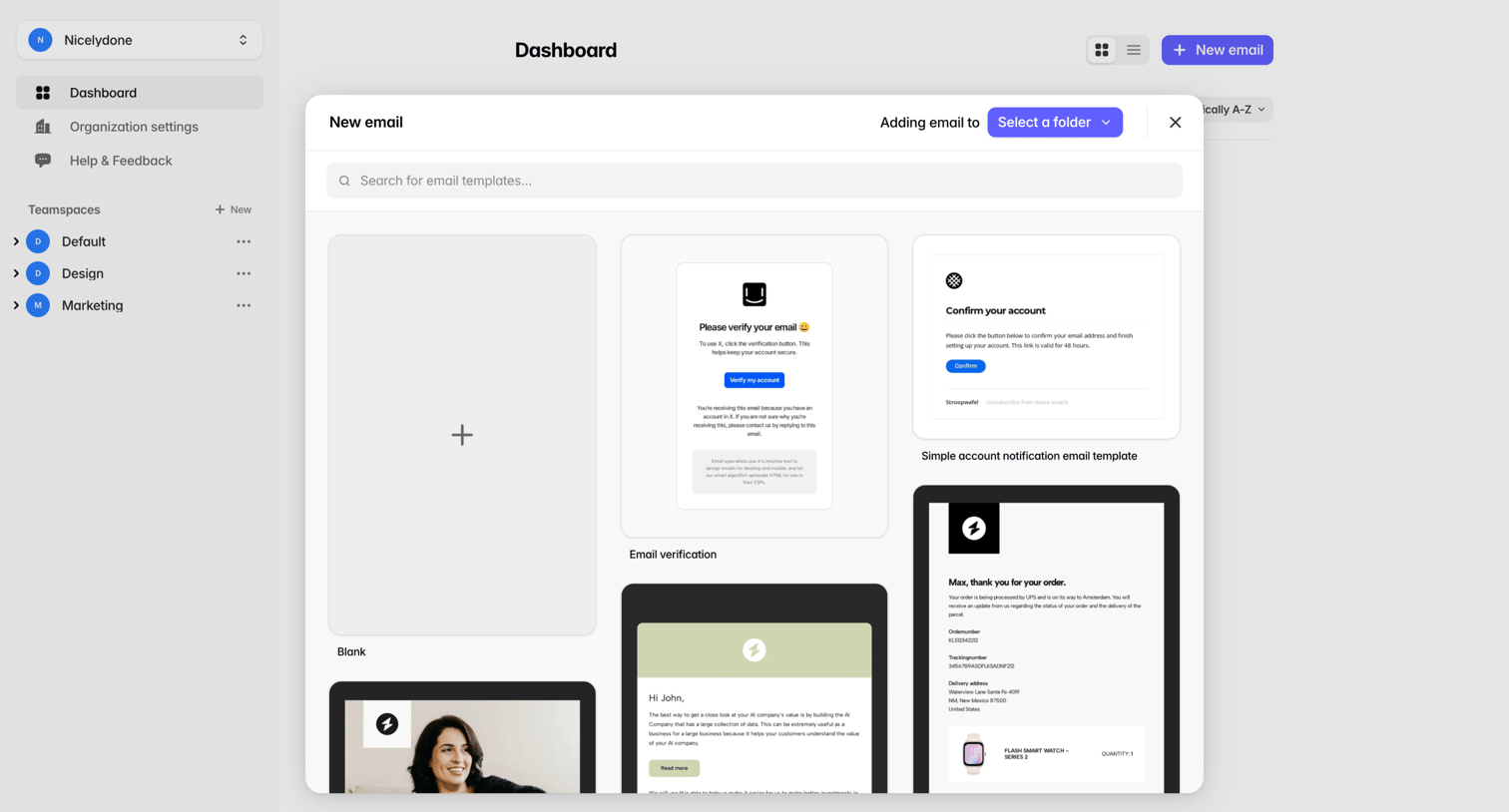The image size is (1509, 812).
Task: Expand the Design teamspace chevron
Action: click(x=16, y=273)
